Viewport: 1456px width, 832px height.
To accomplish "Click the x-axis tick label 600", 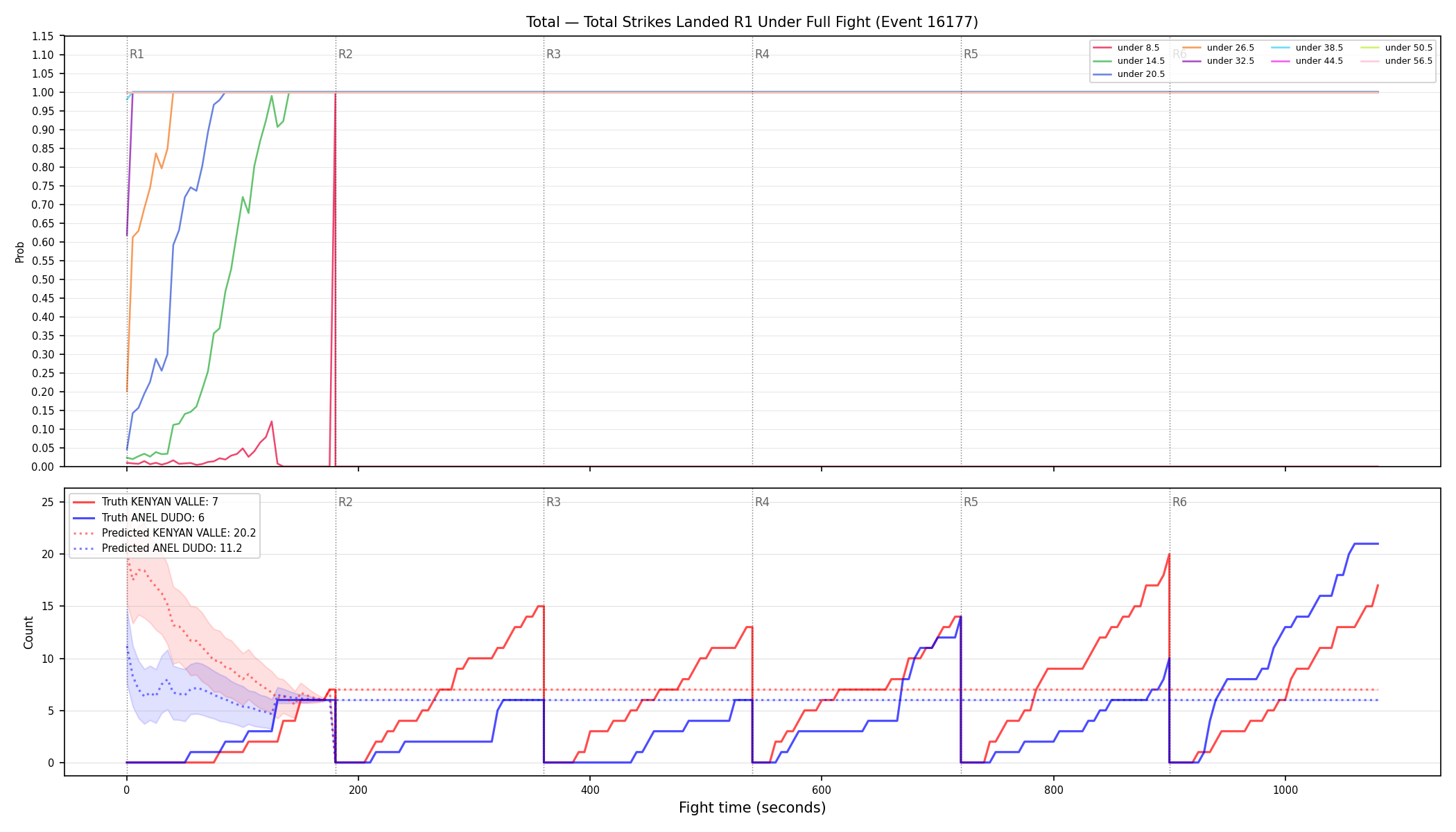I will 822,790.
